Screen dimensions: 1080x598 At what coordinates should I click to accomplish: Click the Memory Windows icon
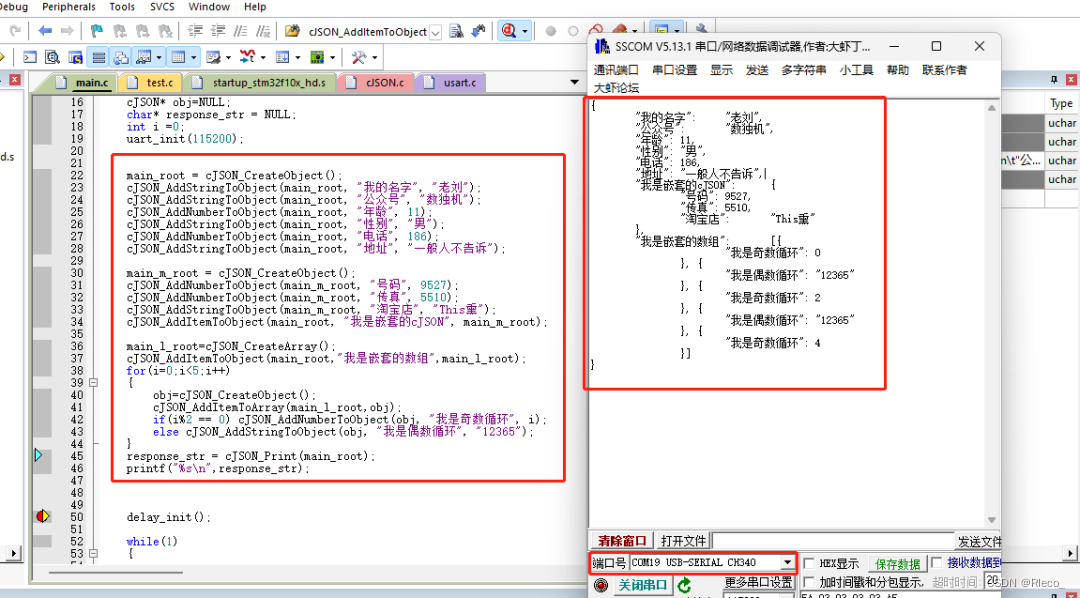point(178,57)
